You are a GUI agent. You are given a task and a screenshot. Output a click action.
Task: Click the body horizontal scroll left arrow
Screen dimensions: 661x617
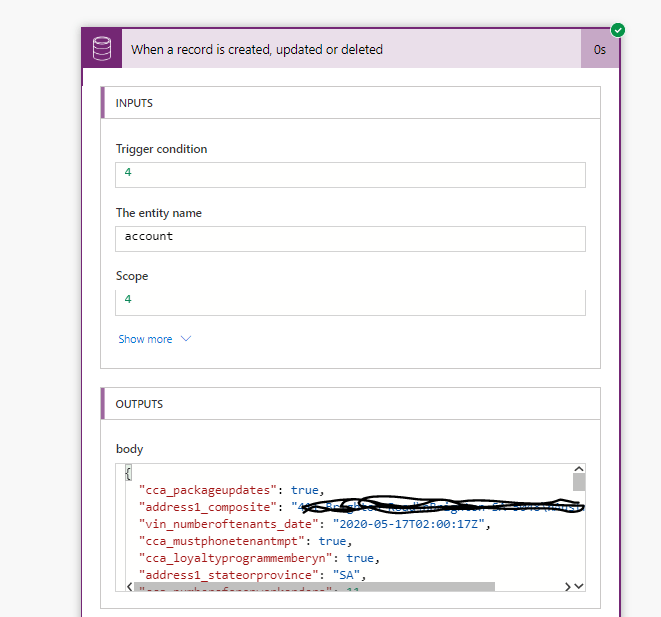[x=126, y=587]
